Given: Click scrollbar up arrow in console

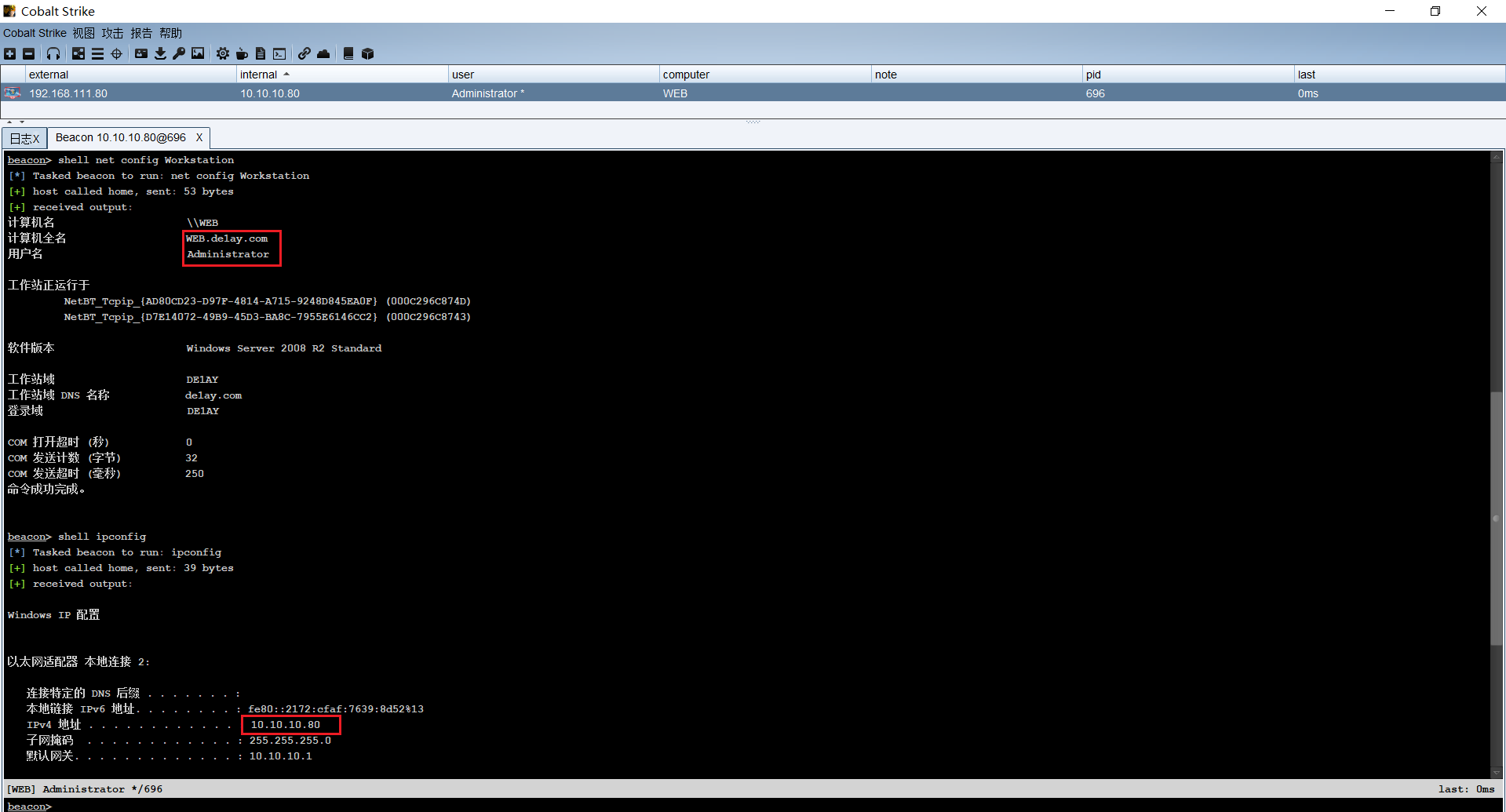Looking at the screenshot, I should tap(1496, 157).
